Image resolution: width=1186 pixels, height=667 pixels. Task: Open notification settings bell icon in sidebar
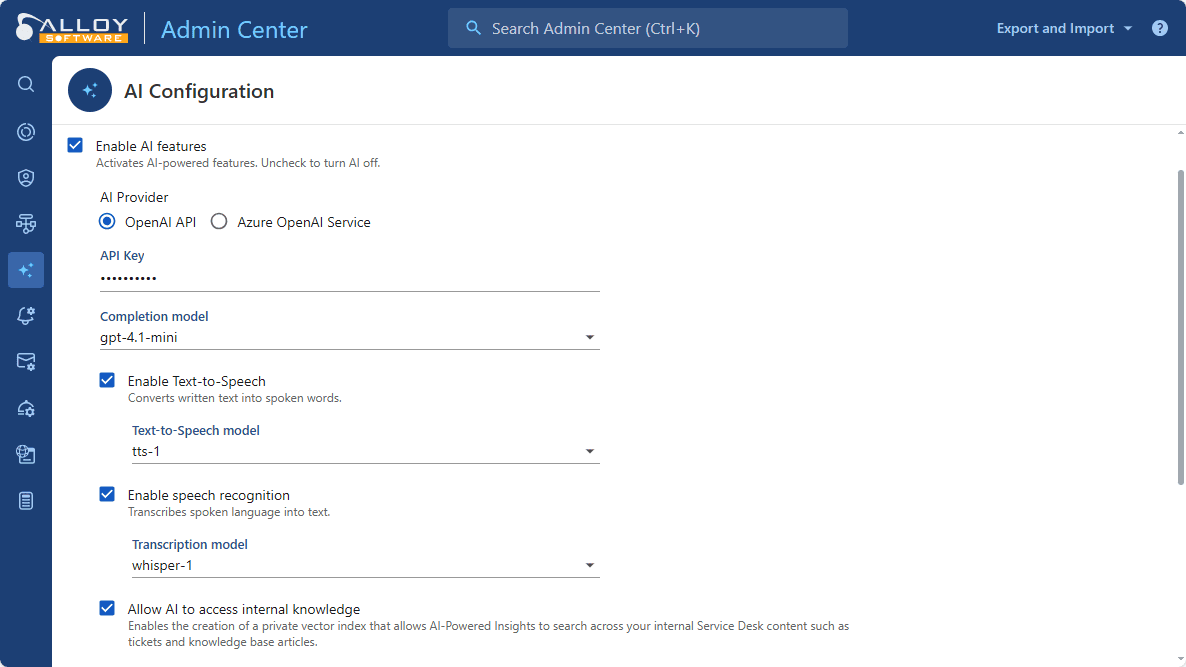pyautogui.click(x=26, y=316)
